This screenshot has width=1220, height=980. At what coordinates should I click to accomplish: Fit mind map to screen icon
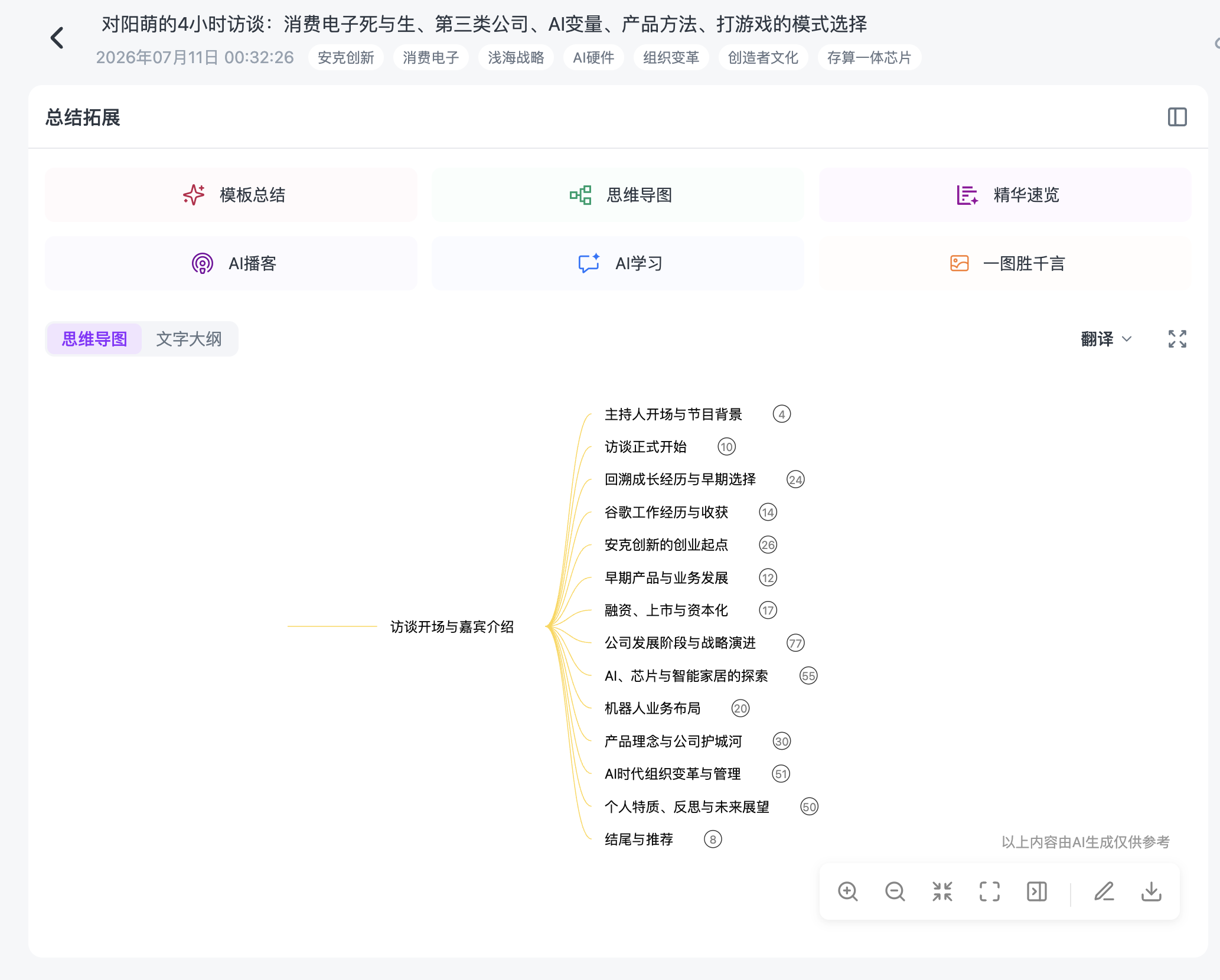click(990, 891)
